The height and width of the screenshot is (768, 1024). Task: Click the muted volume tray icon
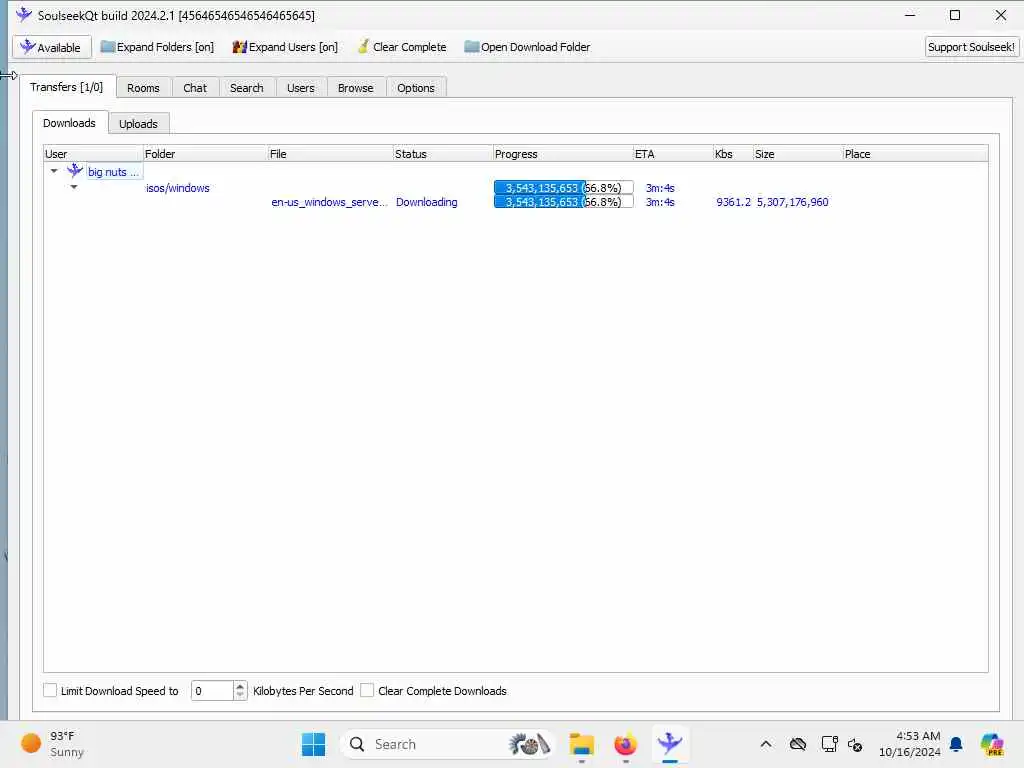(855, 744)
